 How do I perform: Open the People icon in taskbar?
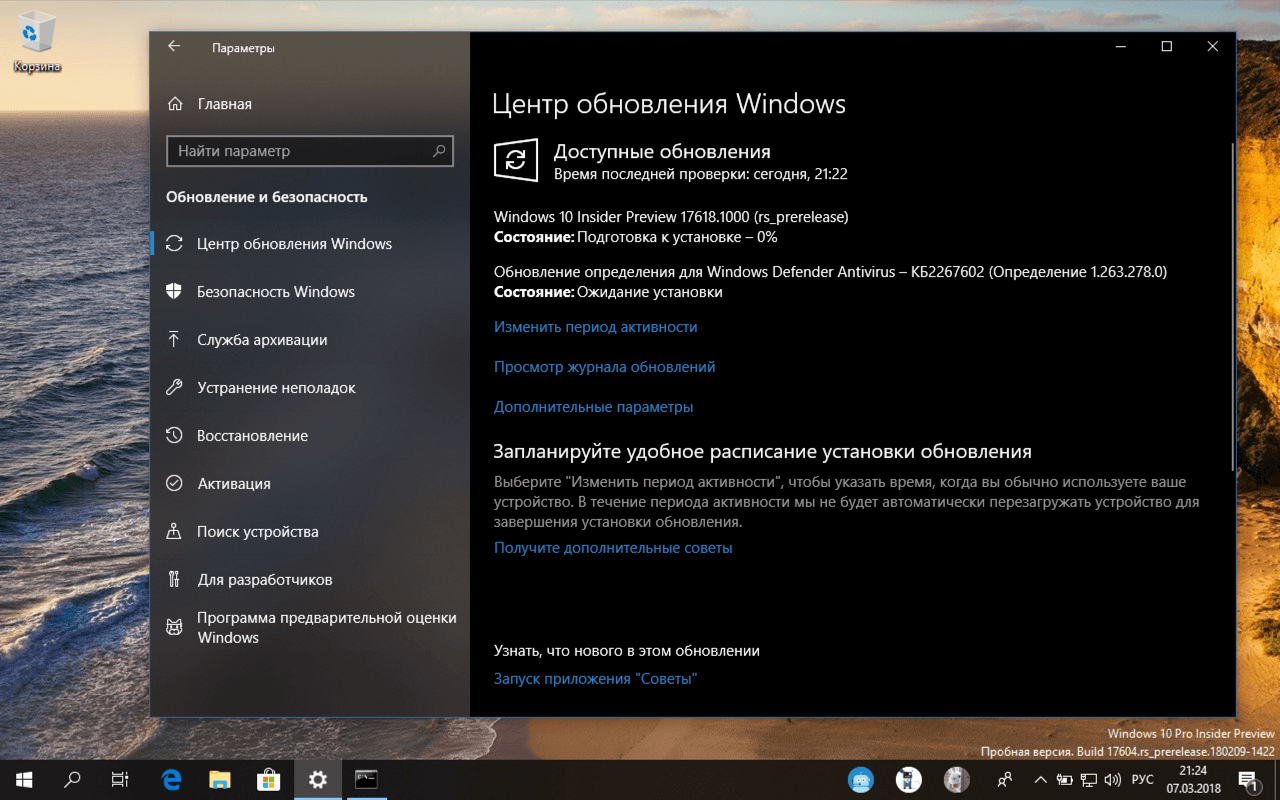click(x=1005, y=780)
